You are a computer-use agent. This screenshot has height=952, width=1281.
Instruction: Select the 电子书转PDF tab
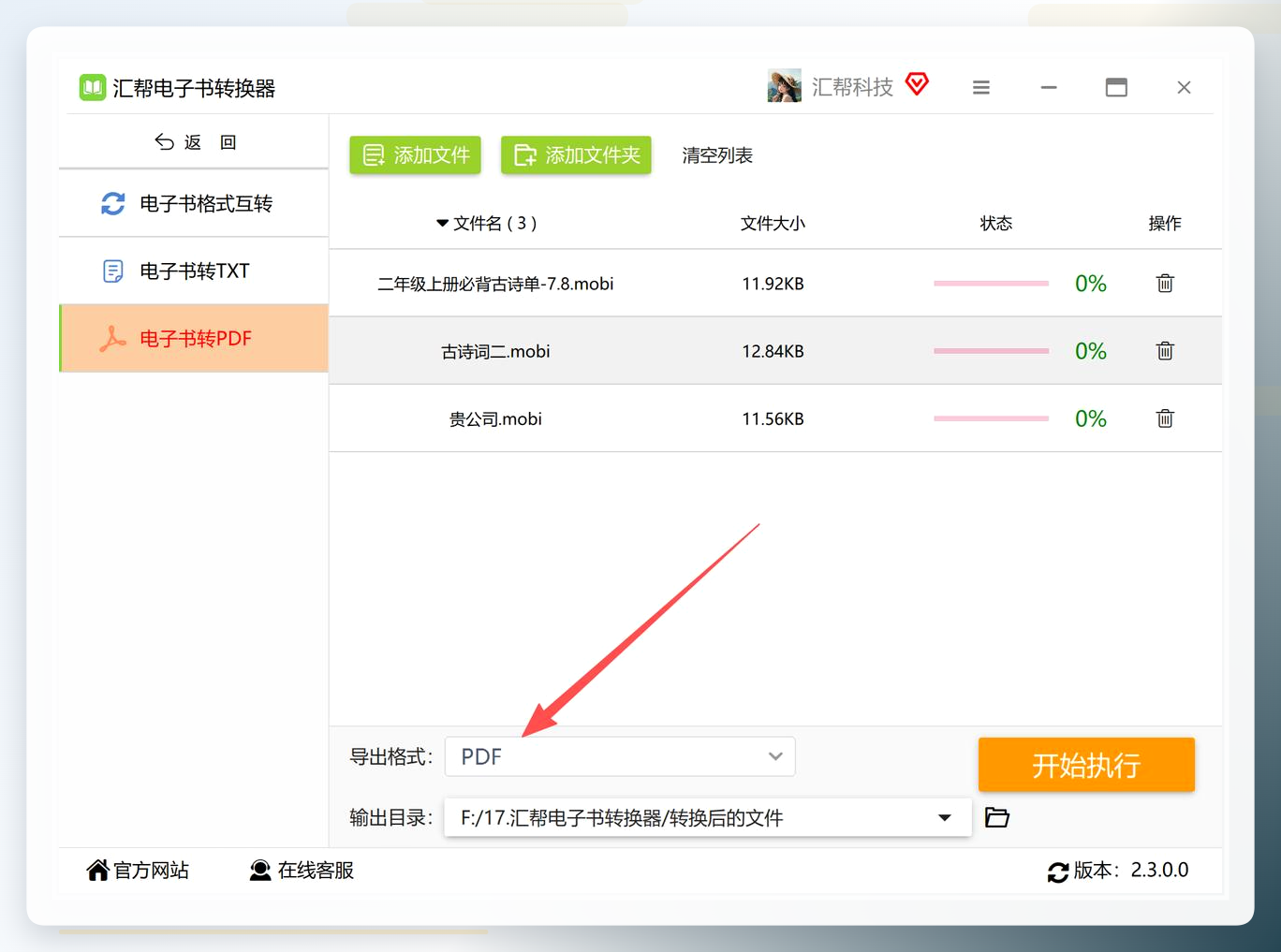point(194,338)
